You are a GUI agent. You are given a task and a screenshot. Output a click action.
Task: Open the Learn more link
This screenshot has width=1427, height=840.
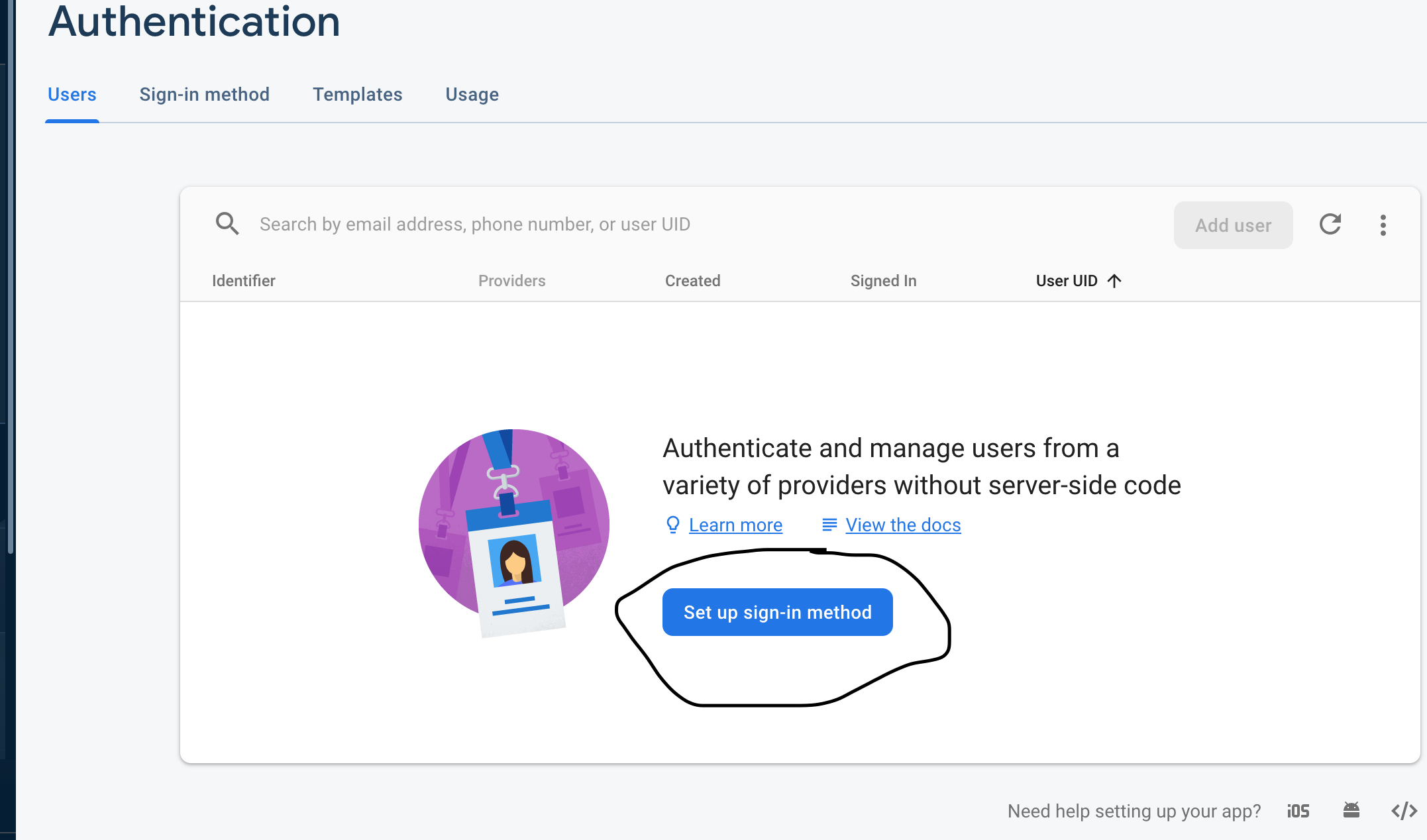[x=735, y=525]
